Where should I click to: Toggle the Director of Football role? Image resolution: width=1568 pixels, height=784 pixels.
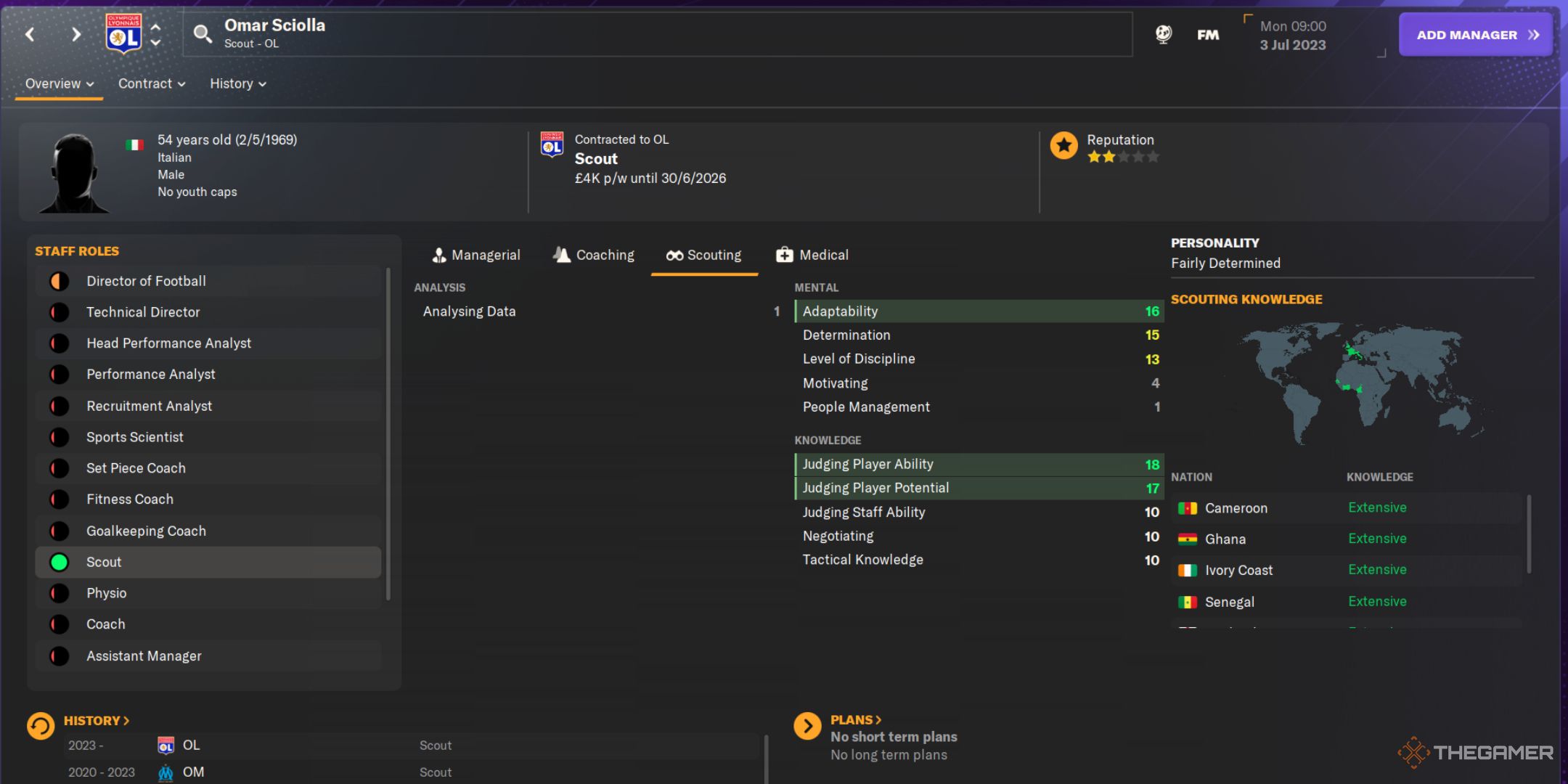(x=59, y=280)
